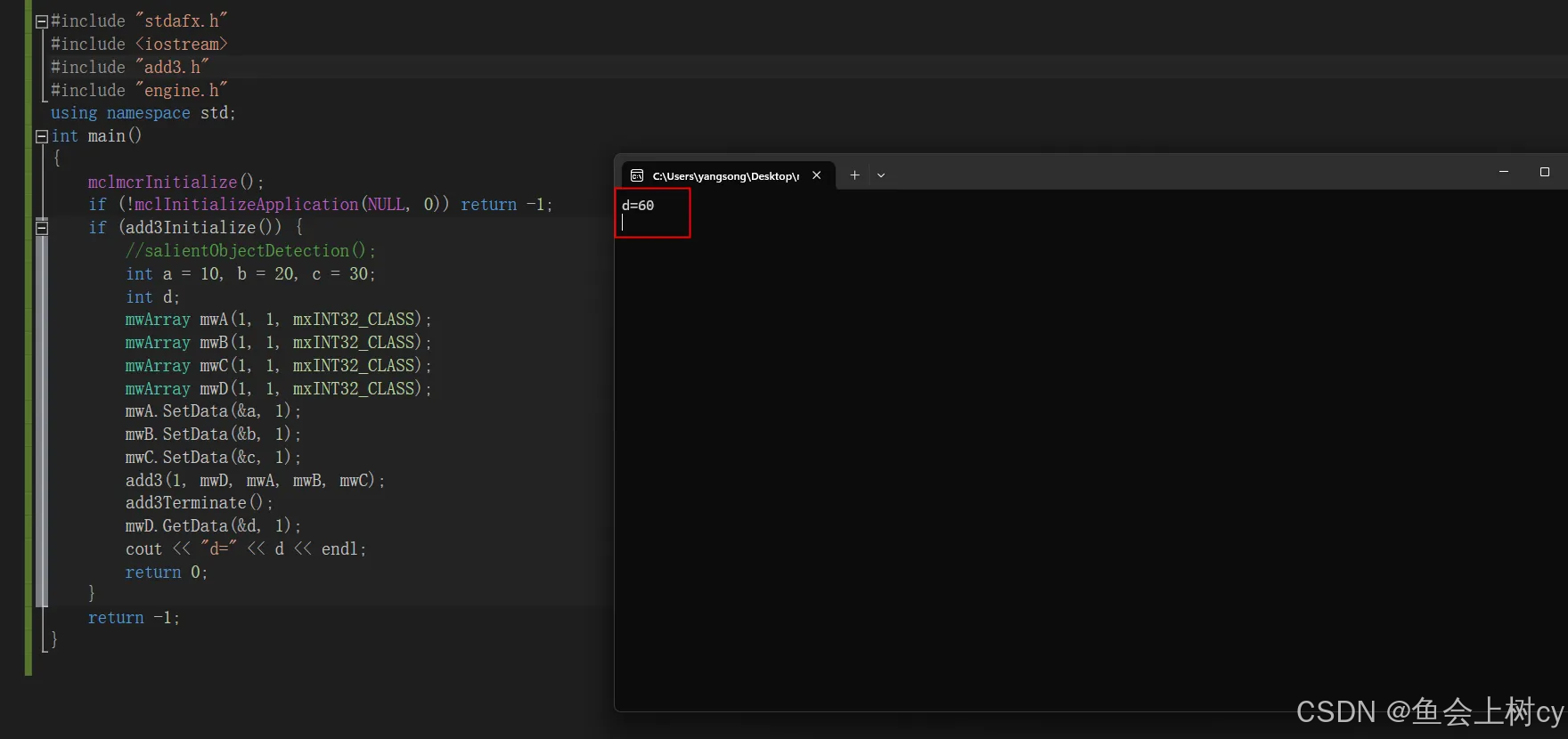1568x739 pixels.
Task: Open the terminal profile dropdown arrow
Action: coord(881,175)
